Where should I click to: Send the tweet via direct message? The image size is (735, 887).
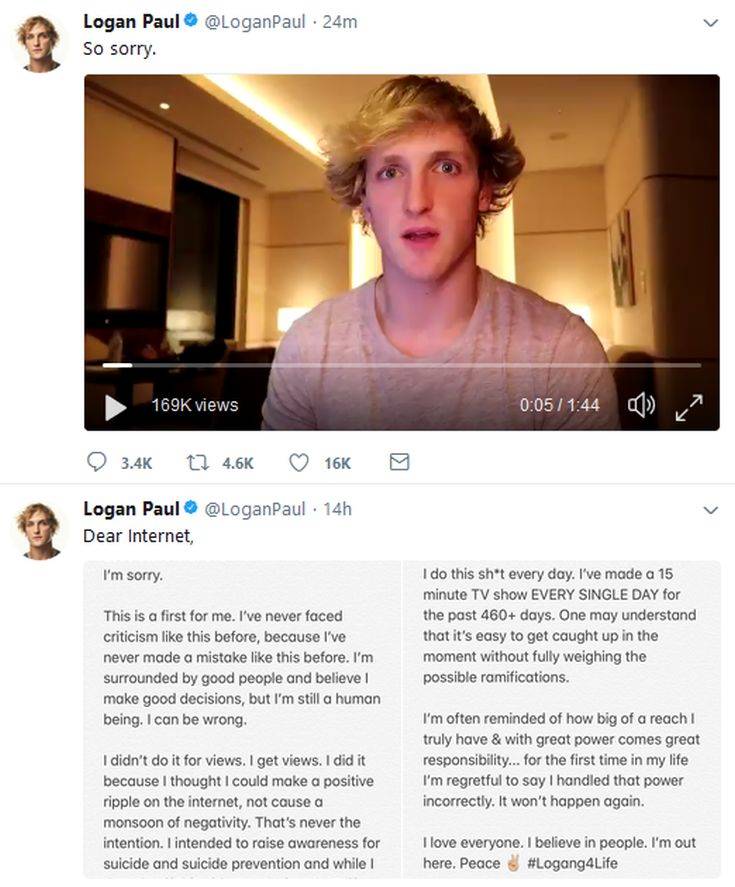399,462
